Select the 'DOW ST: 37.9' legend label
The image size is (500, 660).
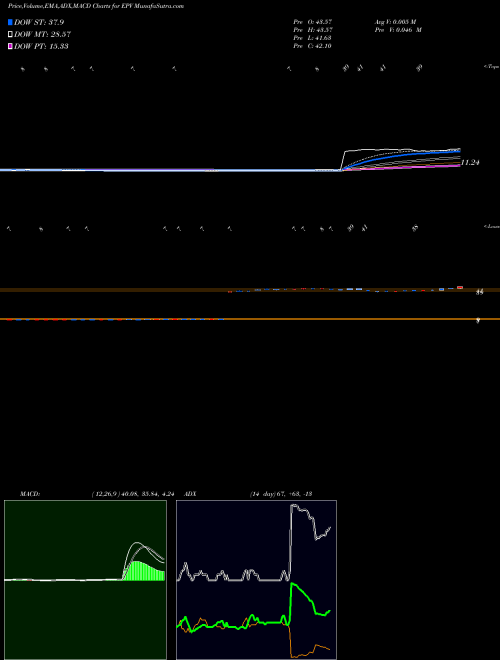click(39, 22)
